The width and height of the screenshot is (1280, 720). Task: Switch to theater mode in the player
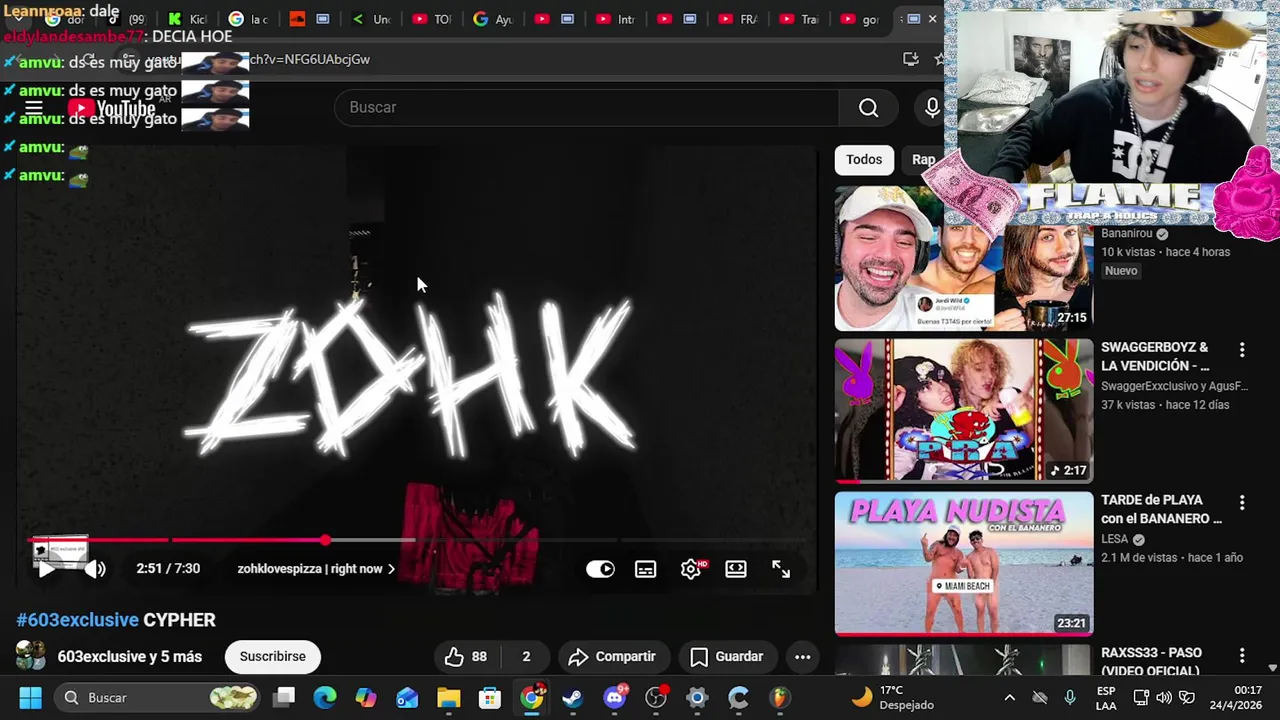tap(736, 569)
